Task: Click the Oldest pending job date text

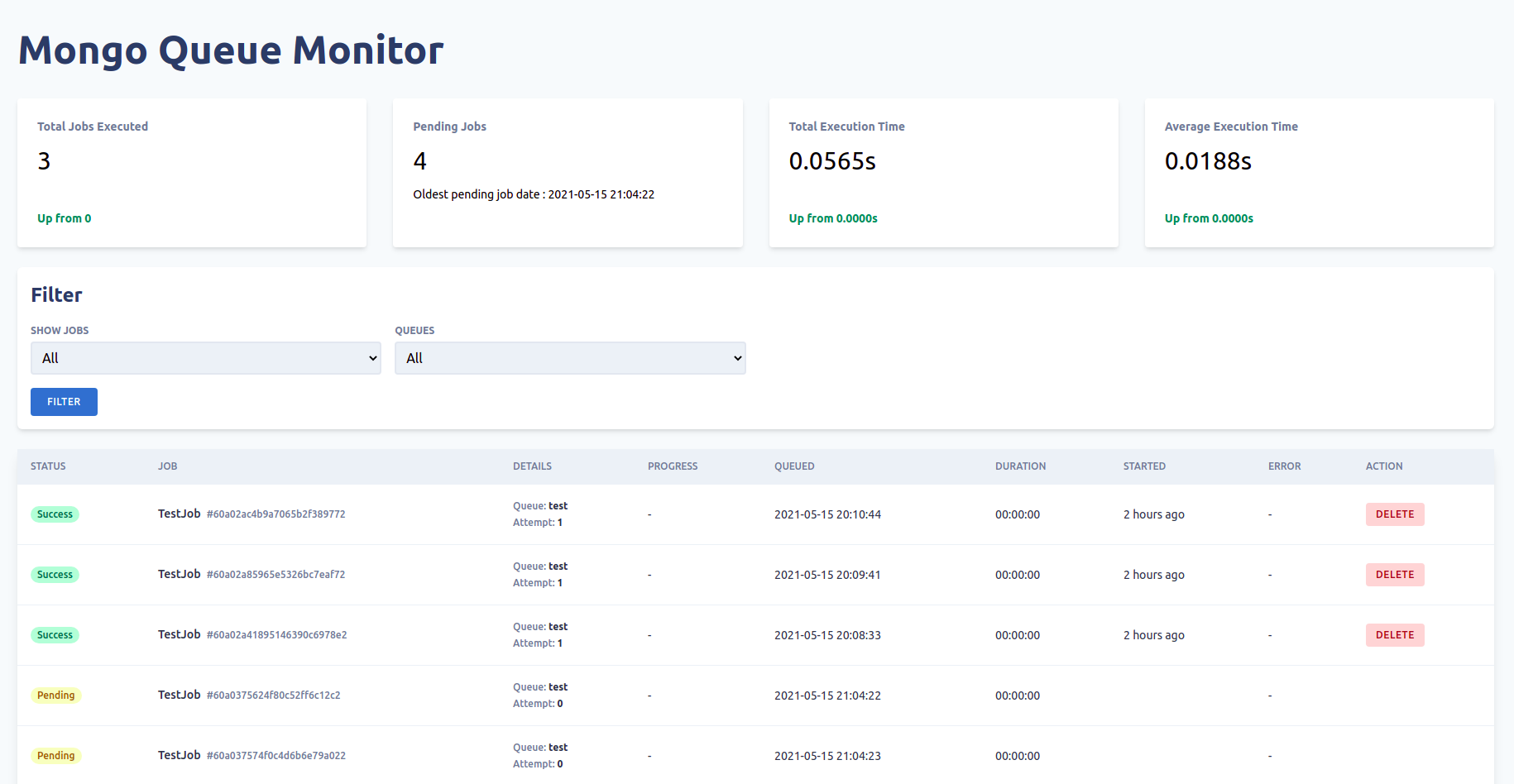Action: (534, 194)
